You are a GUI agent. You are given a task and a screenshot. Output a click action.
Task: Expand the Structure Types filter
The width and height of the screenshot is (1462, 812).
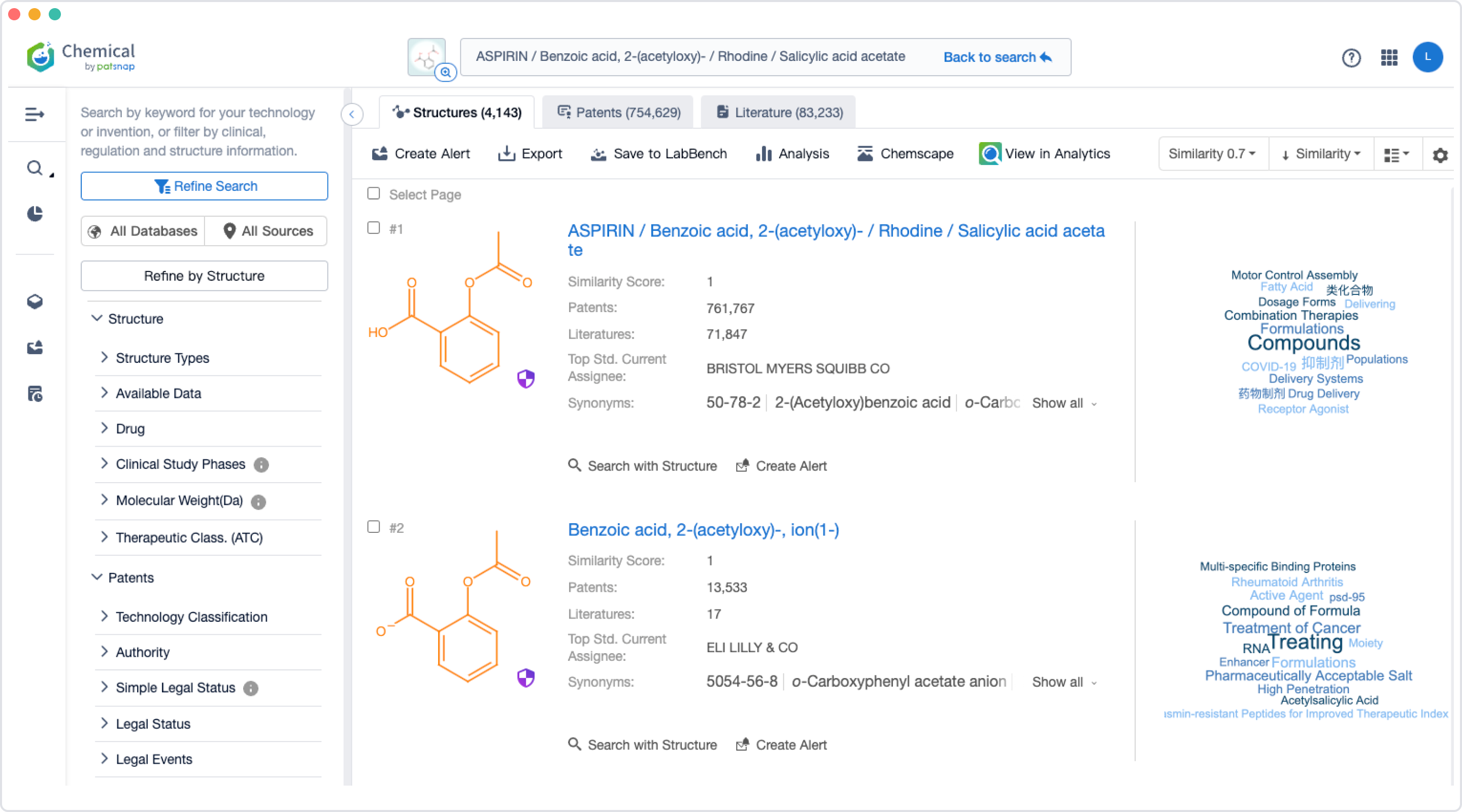(x=162, y=358)
